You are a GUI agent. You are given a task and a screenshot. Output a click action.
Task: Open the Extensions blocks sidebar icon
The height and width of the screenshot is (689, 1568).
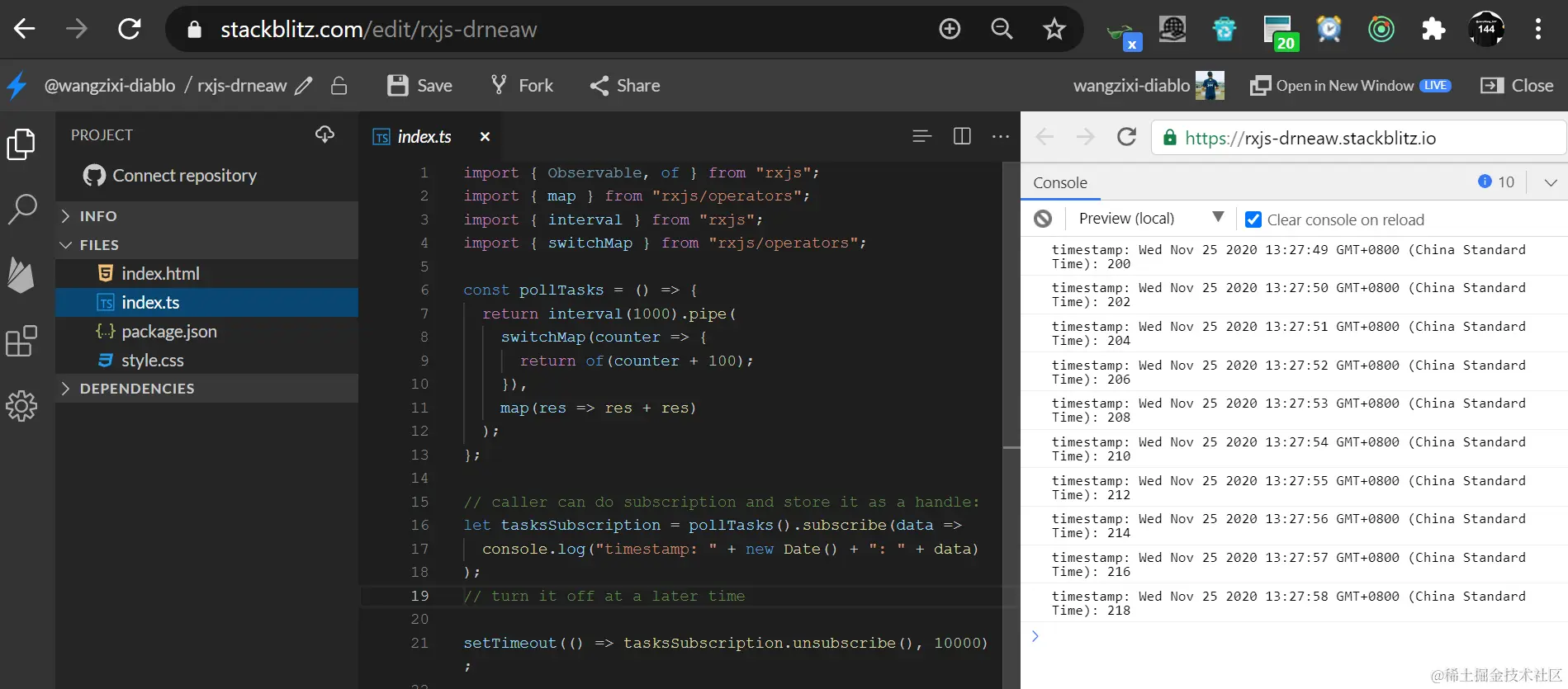(x=21, y=340)
